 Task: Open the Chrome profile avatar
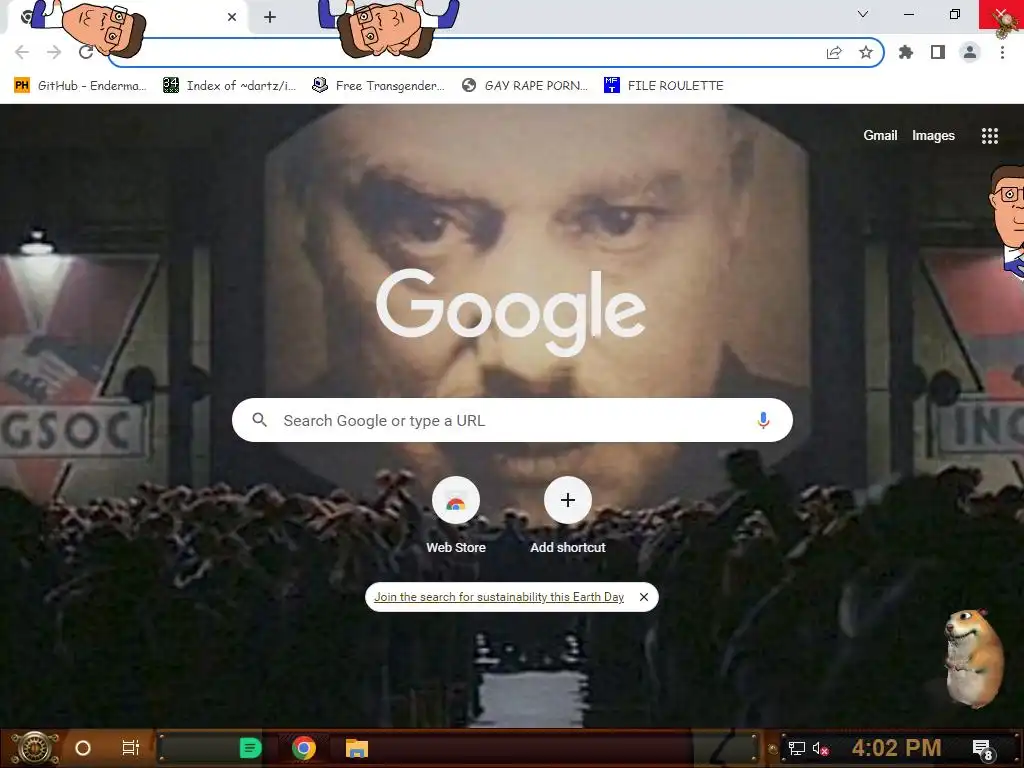coord(970,52)
